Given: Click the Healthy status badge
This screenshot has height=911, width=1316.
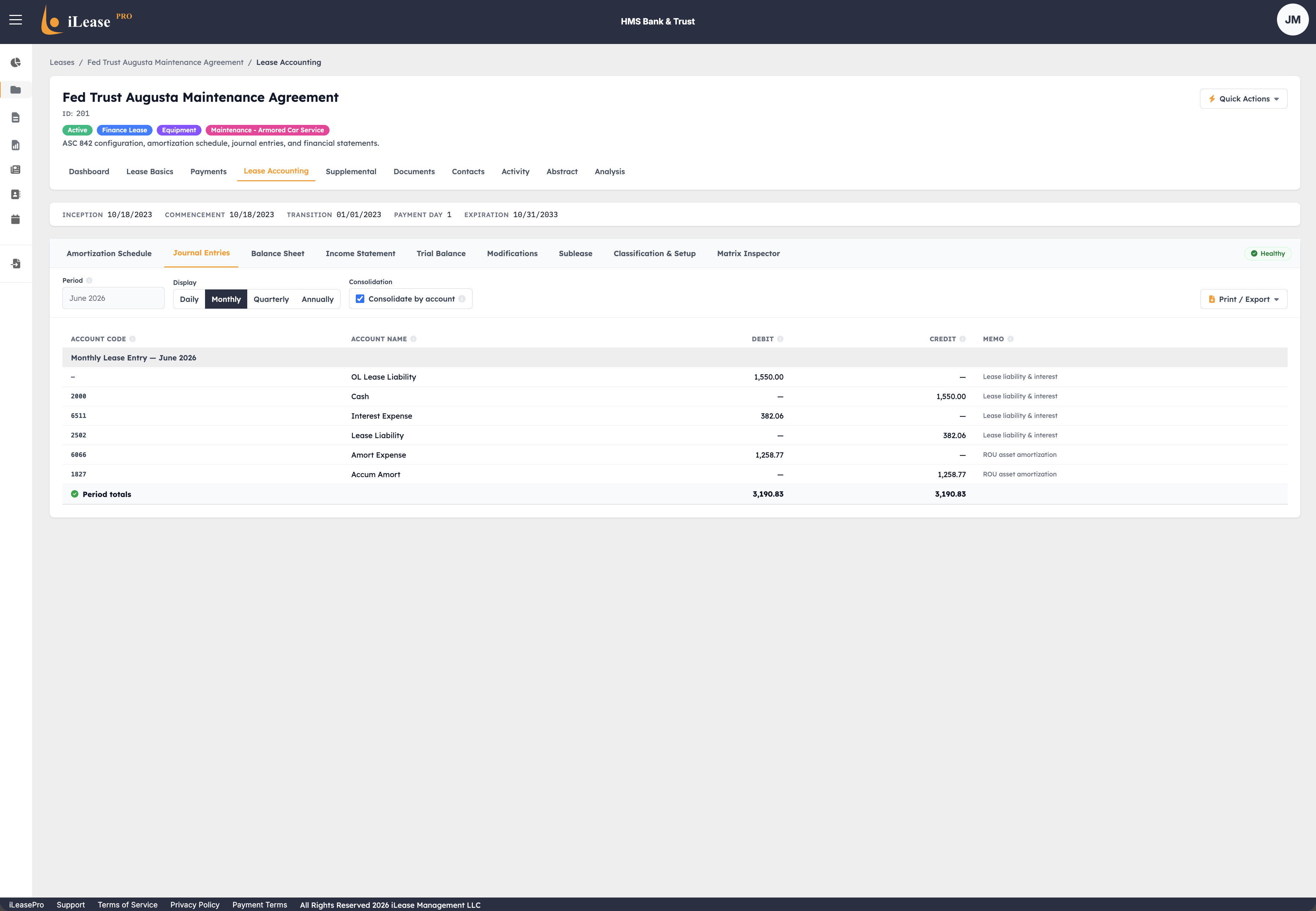Looking at the screenshot, I should pos(1267,254).
